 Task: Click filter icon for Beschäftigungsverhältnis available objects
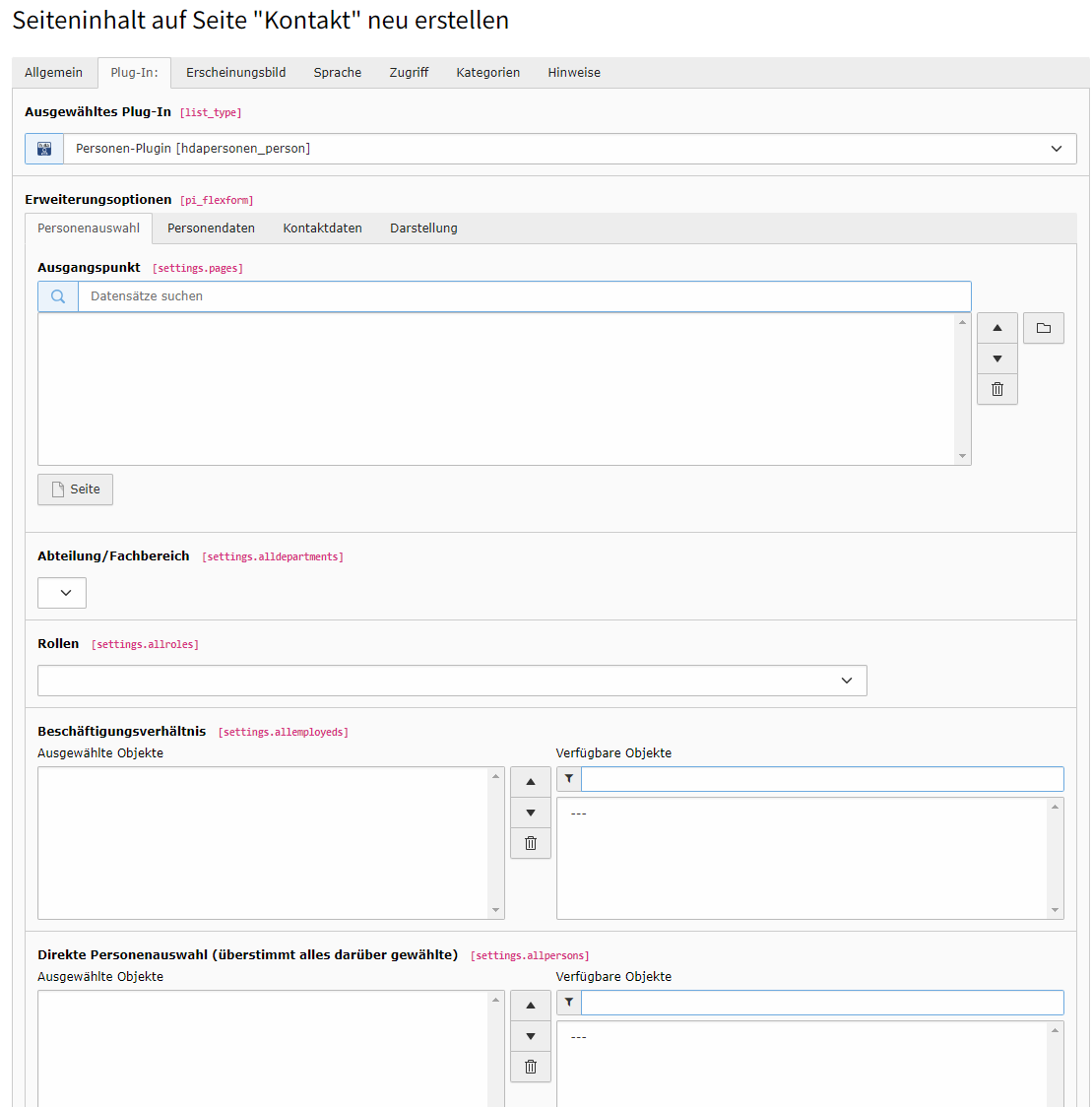(x=569, y=779)
